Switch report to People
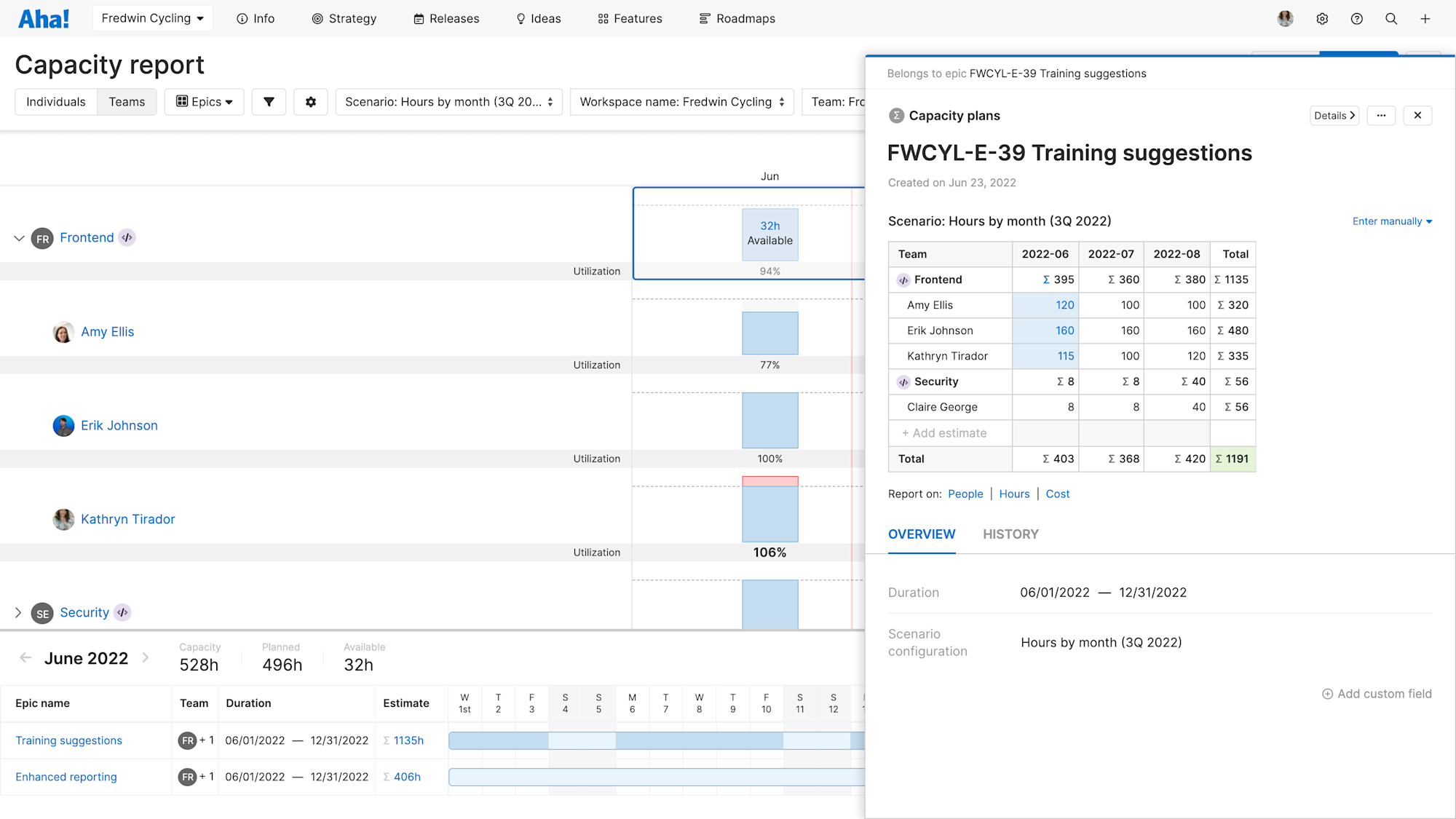1456x819 pixels. click(965, 494)
